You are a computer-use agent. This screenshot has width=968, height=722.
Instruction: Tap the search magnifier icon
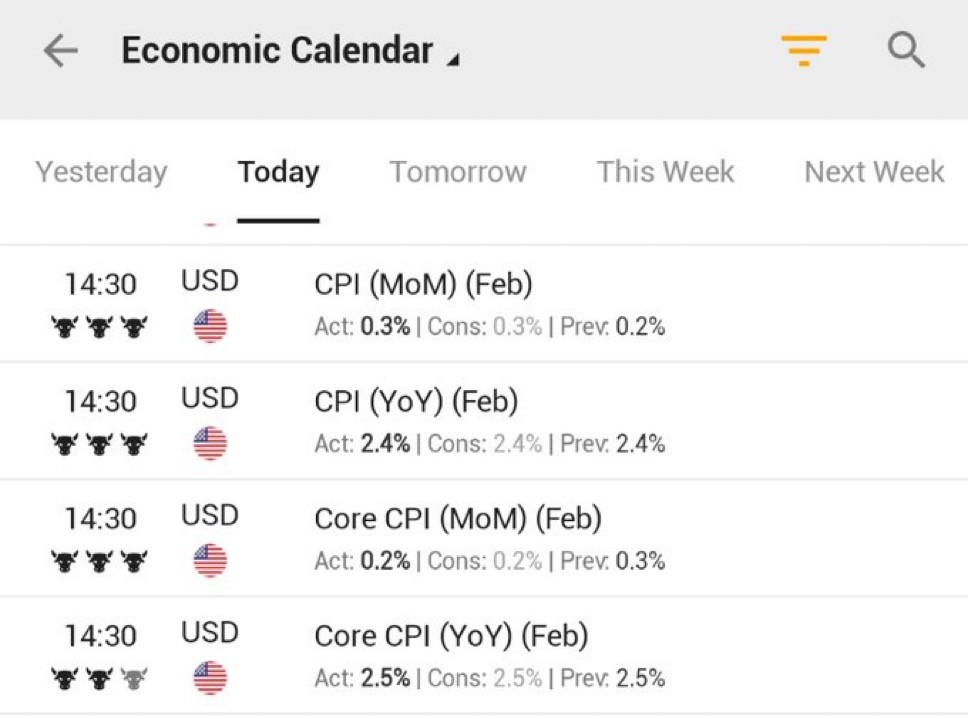click(906, 50)
